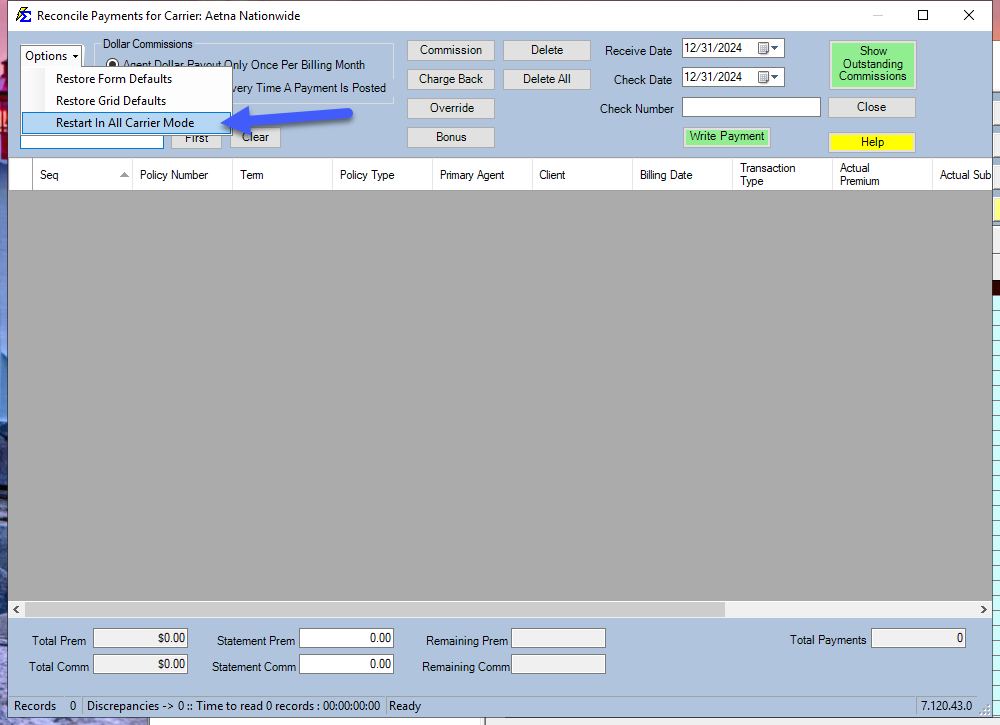Select Restore Form Defaults from the menu

[x=114, y=79]
